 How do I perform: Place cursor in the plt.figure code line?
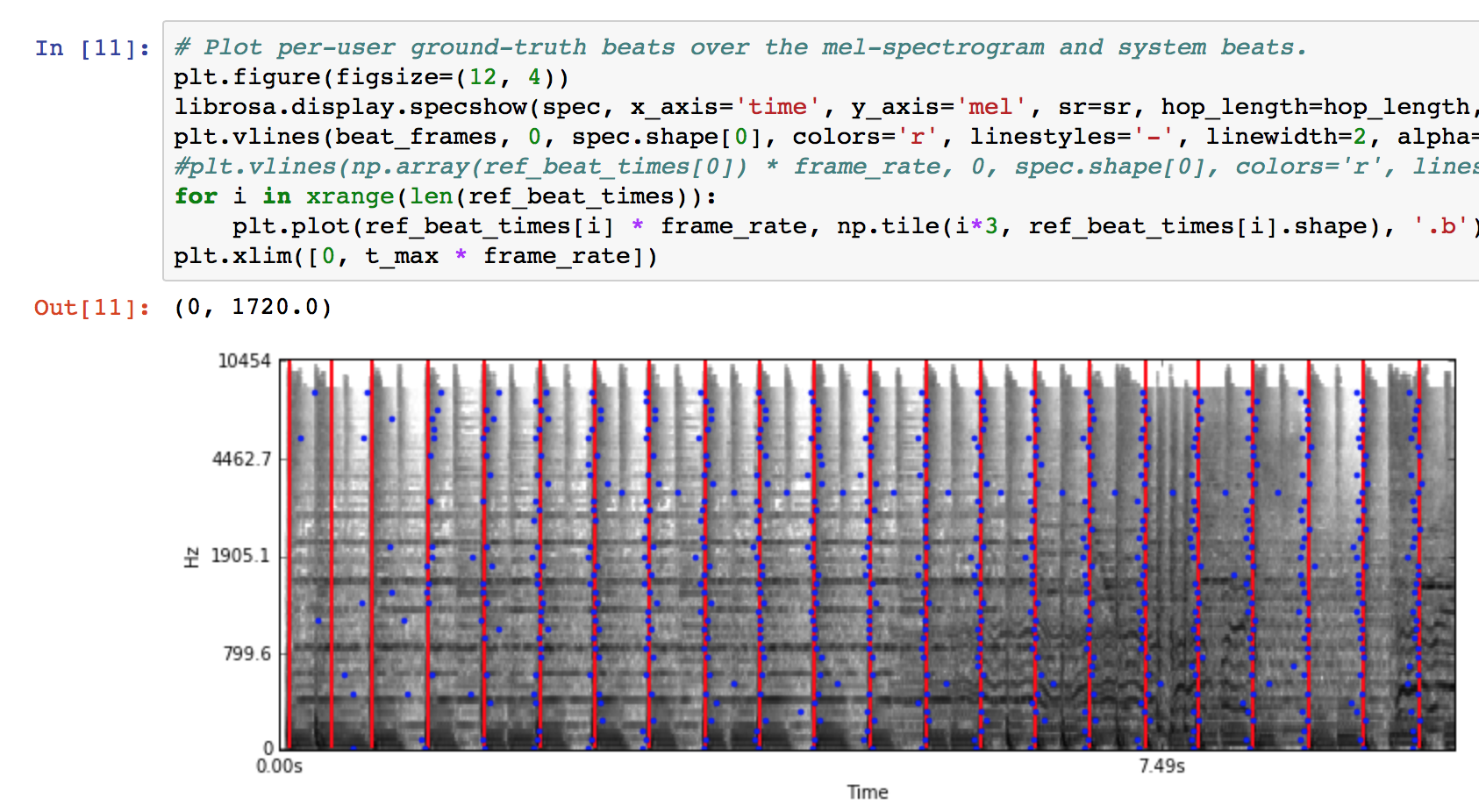tap(370, 77)
